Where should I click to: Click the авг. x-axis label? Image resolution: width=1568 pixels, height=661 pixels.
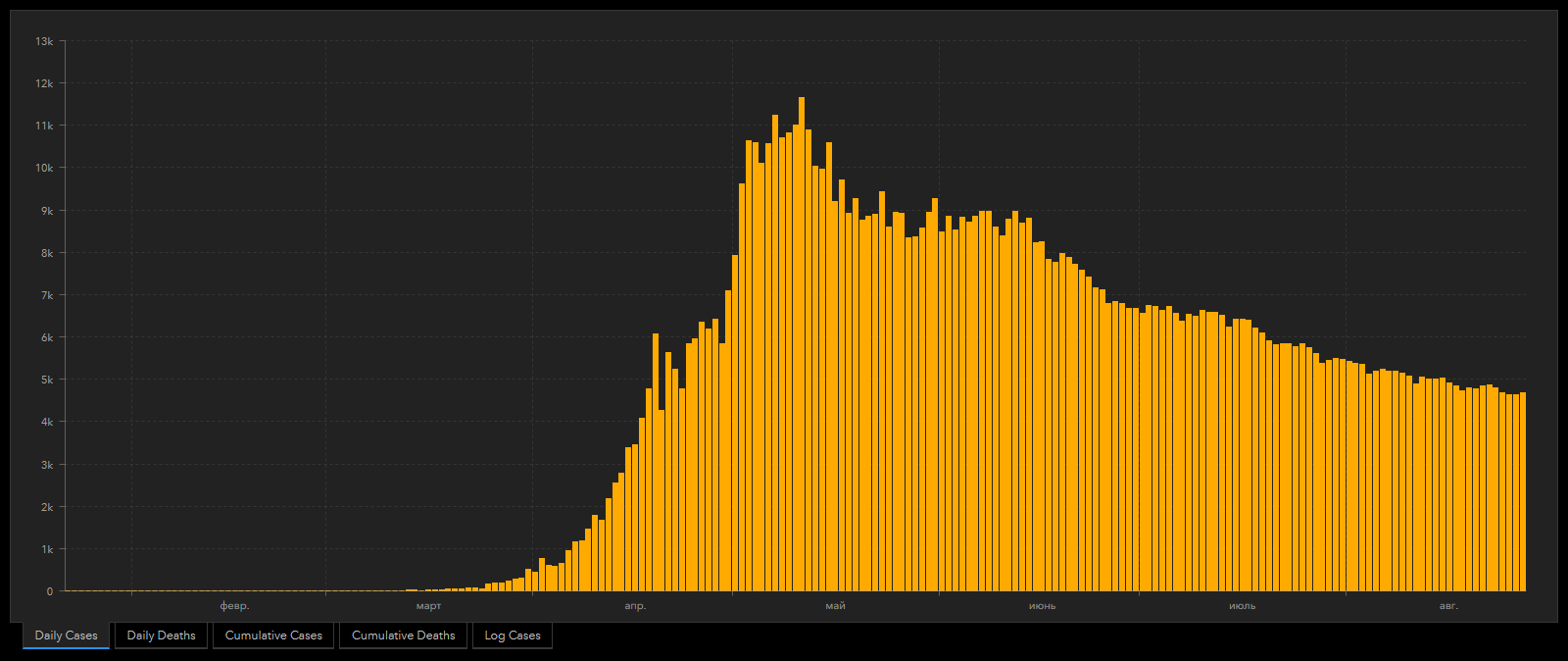[x=1449, y=606]
